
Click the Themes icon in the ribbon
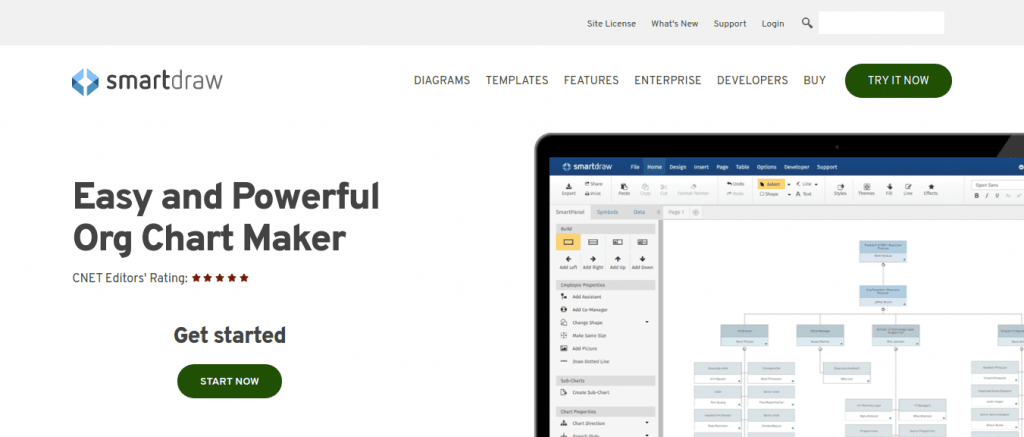point(867,186)
